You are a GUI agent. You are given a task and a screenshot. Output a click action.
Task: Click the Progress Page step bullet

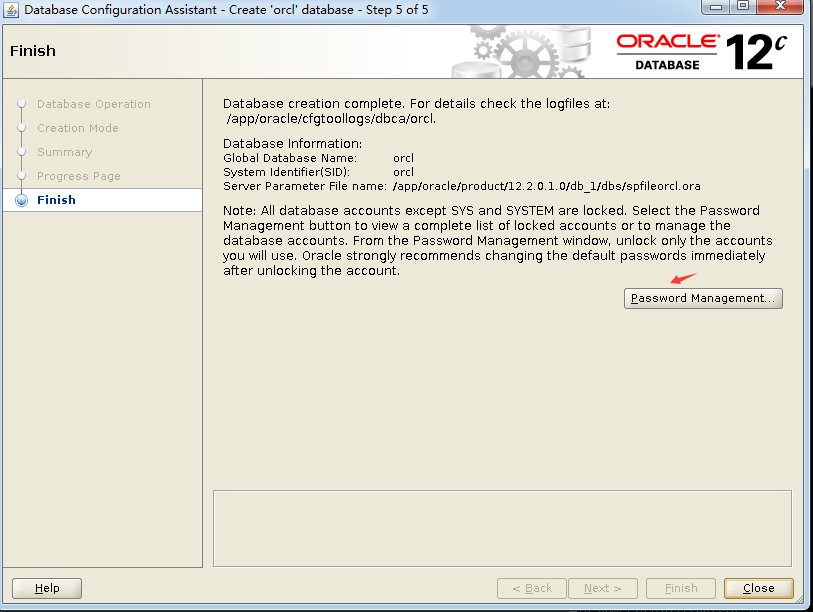coord(21,176)
